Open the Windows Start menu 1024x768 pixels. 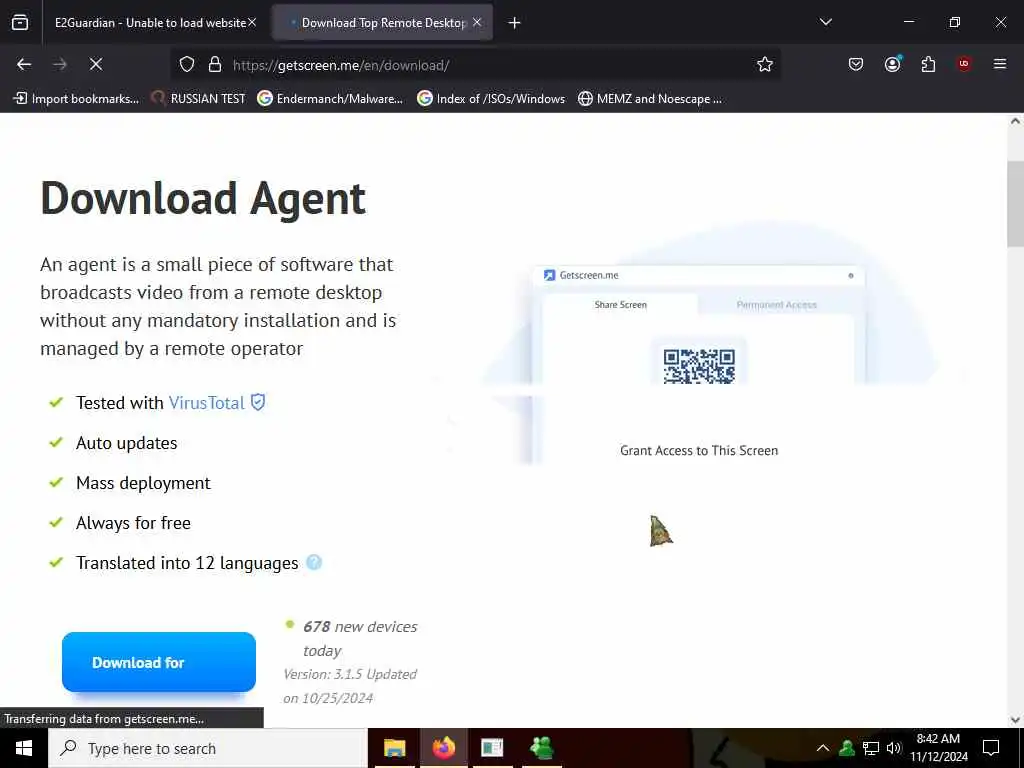(24, 748)
